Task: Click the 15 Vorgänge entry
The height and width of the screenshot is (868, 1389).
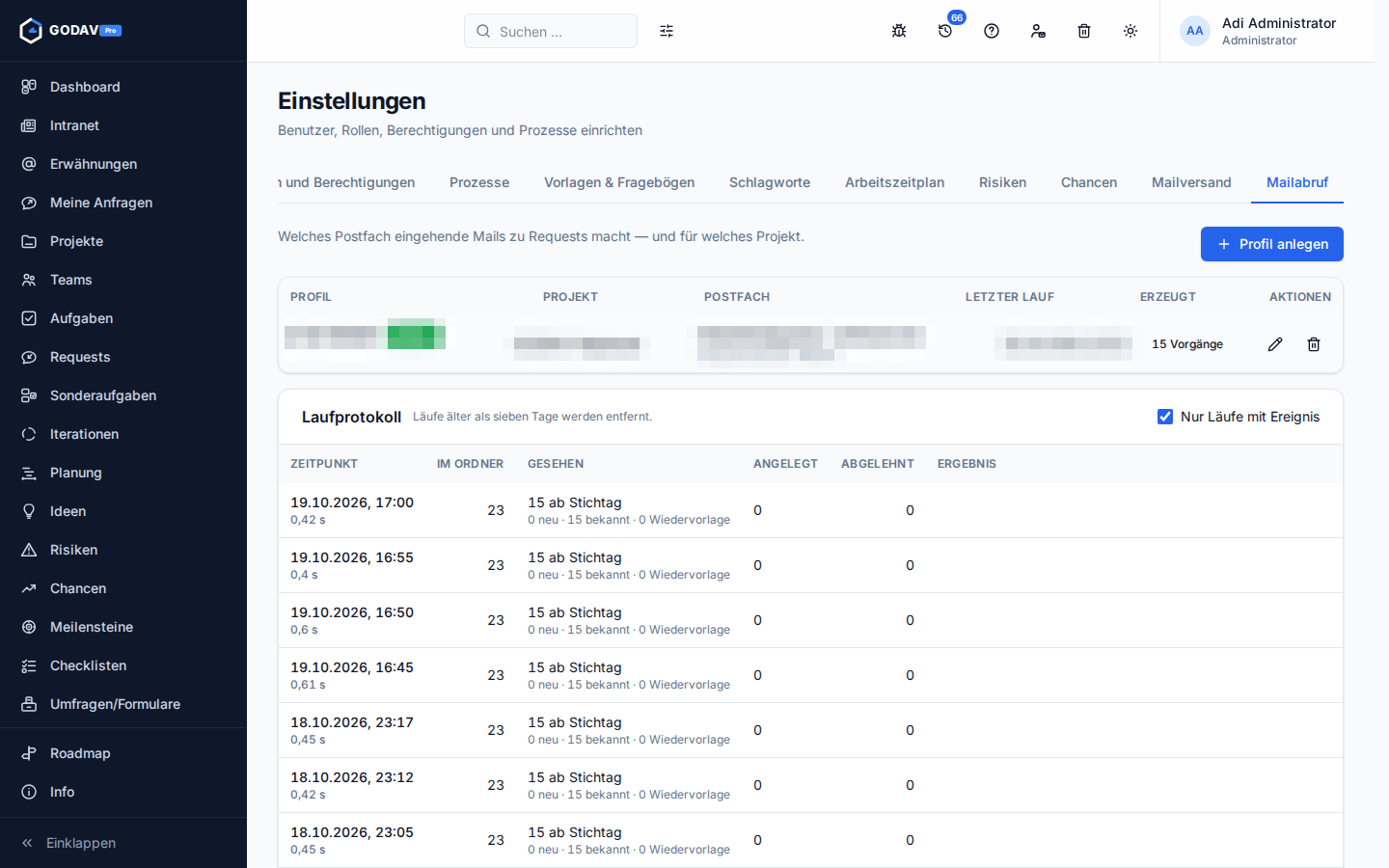Action: [x=1187, y=344]
